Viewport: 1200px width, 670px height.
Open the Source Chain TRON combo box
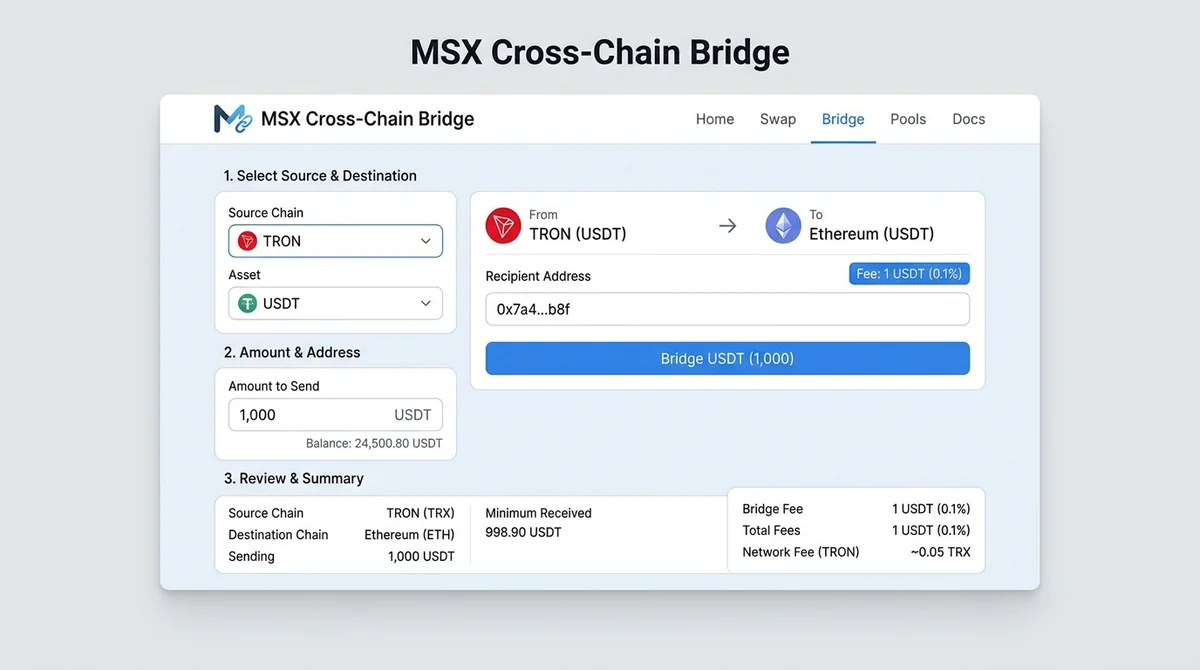pyautogui.click(x=335, y=241)
